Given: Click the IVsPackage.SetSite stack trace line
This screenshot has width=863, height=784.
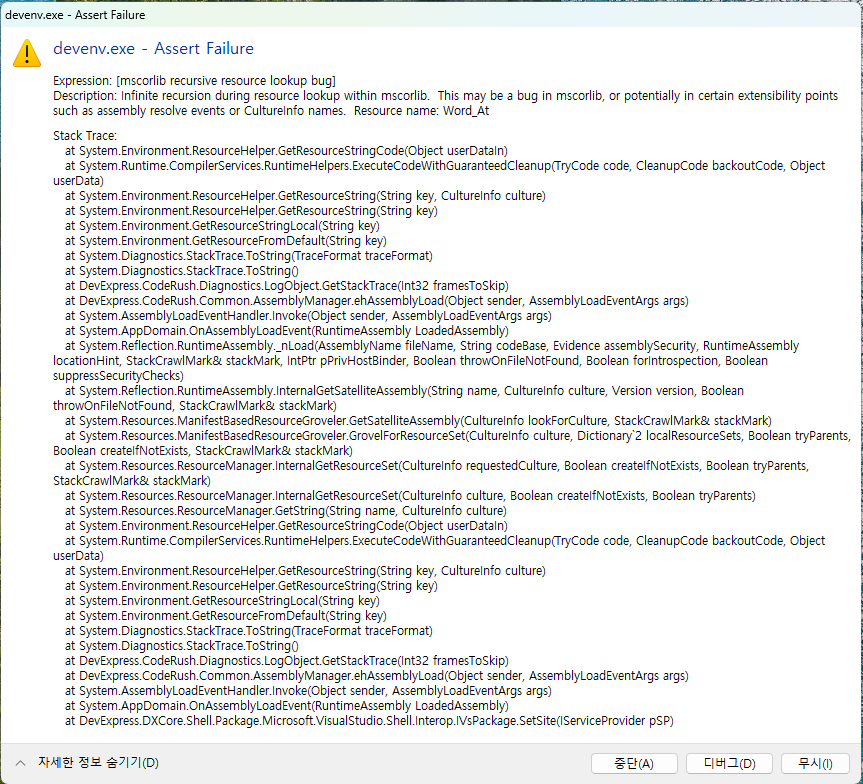Looking at the screenshot, I should click(x=369, y=721).
